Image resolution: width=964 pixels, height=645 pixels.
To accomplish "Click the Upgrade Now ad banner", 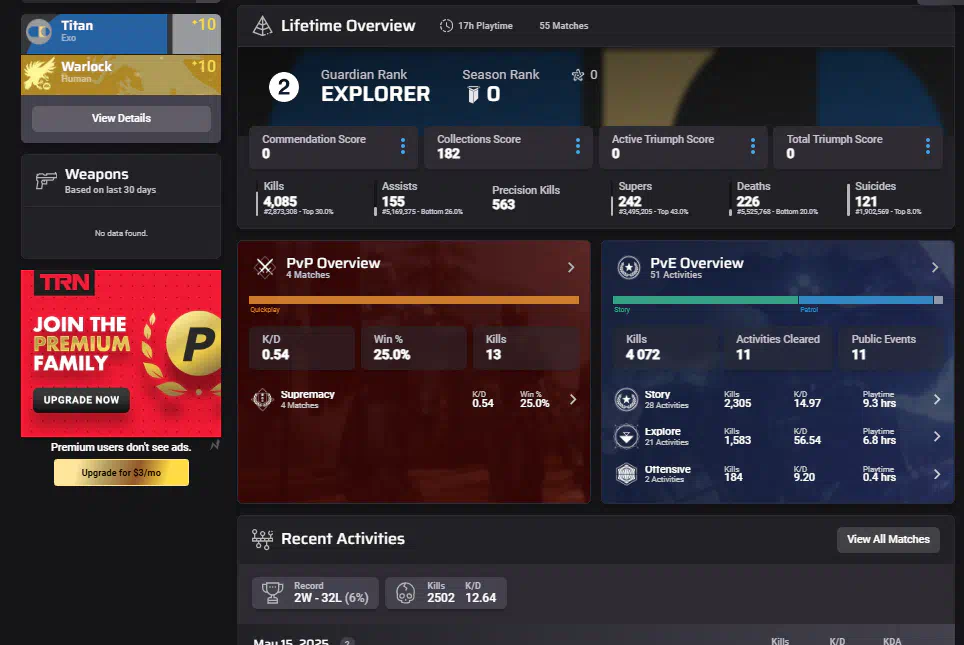I will (81, 400).
